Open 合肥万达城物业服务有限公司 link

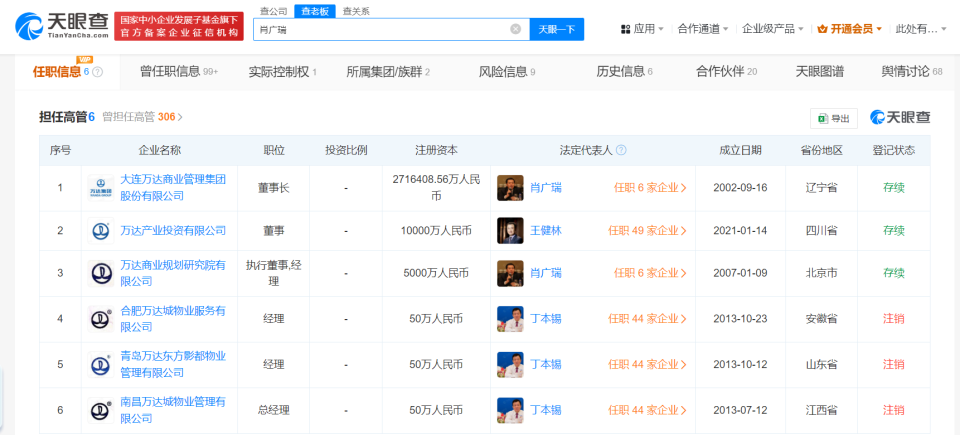tap(173, 319)
